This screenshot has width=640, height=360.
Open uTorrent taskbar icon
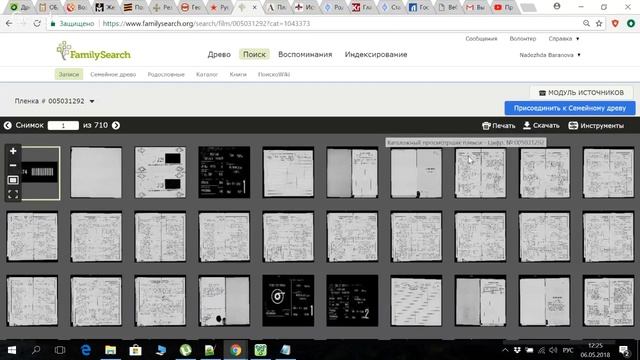[186, 350]
